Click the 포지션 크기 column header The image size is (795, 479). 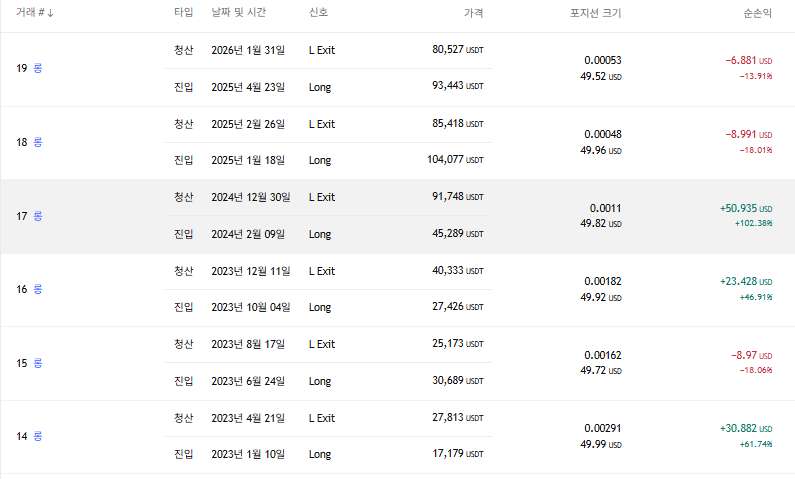[597, 13]
